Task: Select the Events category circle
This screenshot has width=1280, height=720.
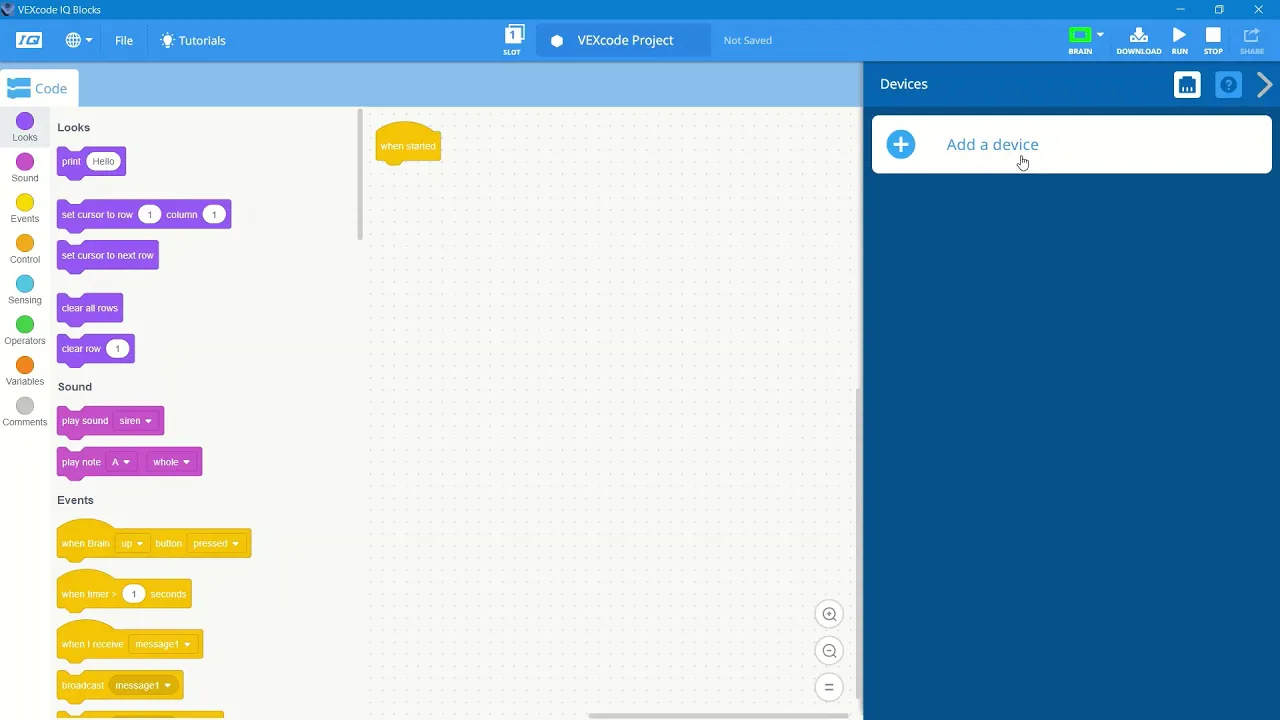Action: 25,203
